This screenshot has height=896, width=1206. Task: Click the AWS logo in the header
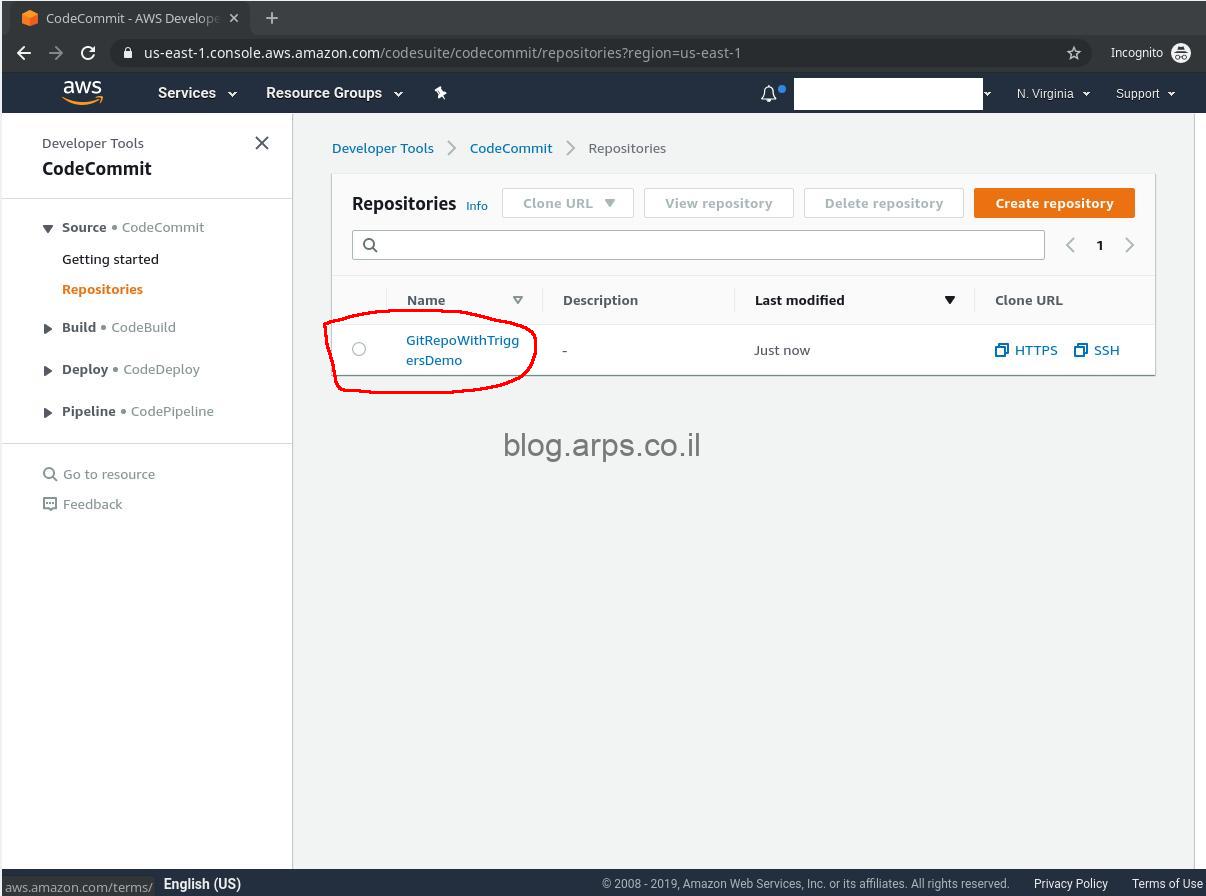click(82, 92)
